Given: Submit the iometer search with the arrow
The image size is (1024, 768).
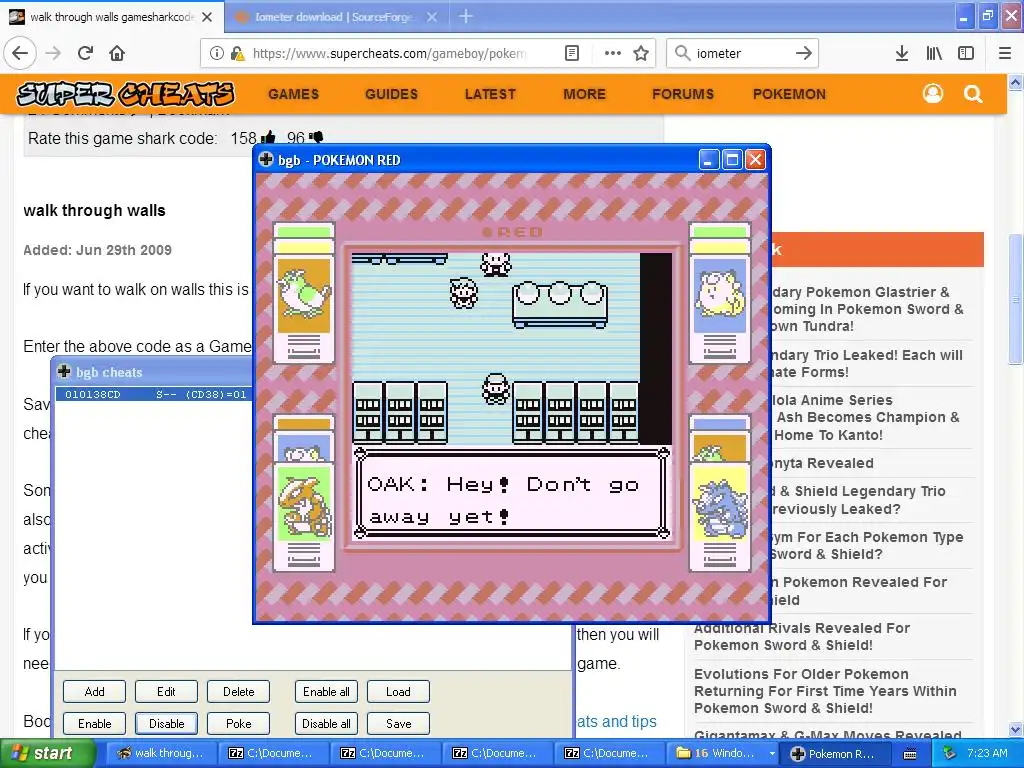Looking at the screenshot, I should coord(803,53).
